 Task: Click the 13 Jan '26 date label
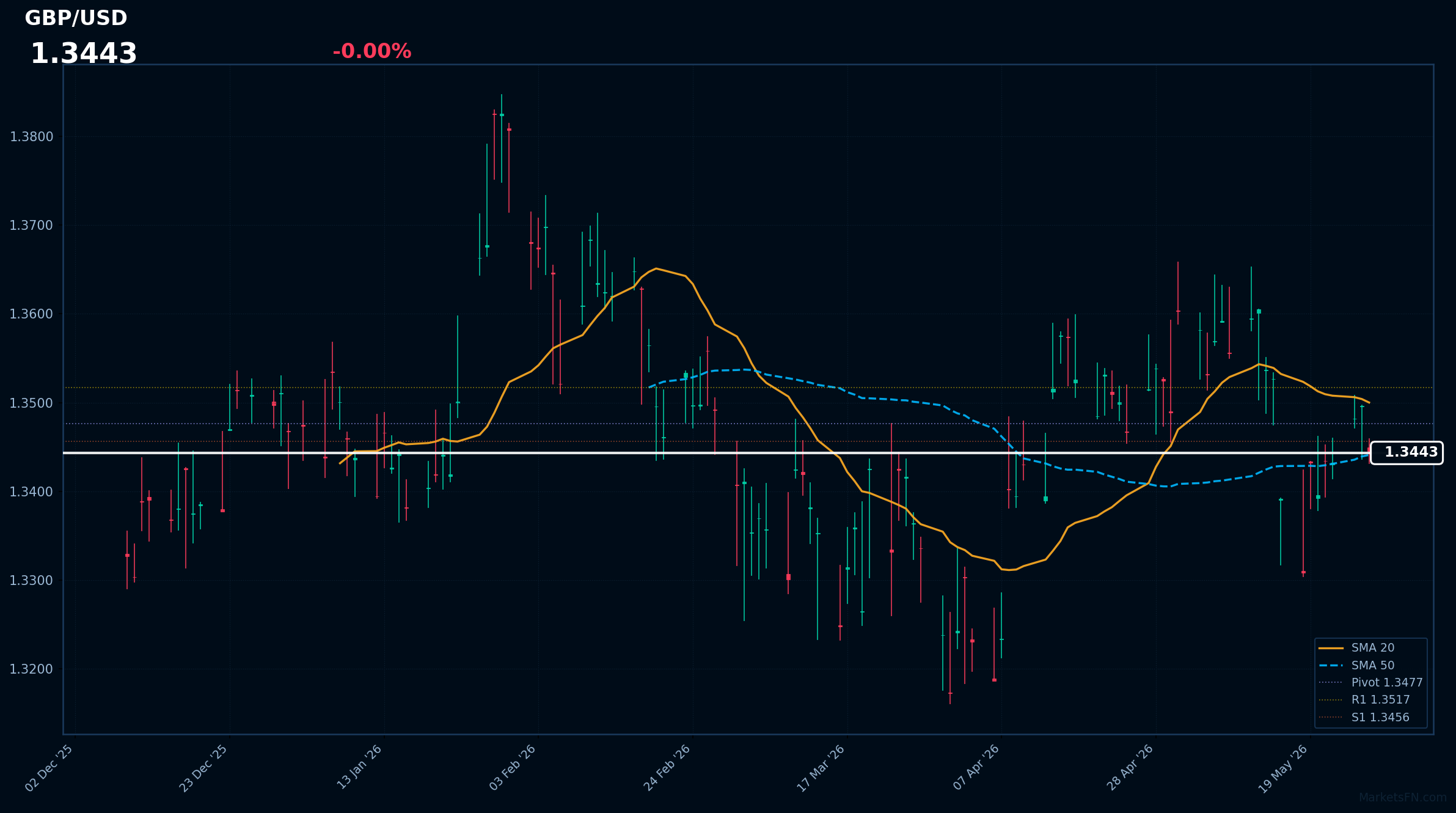[x=359, y=767]
